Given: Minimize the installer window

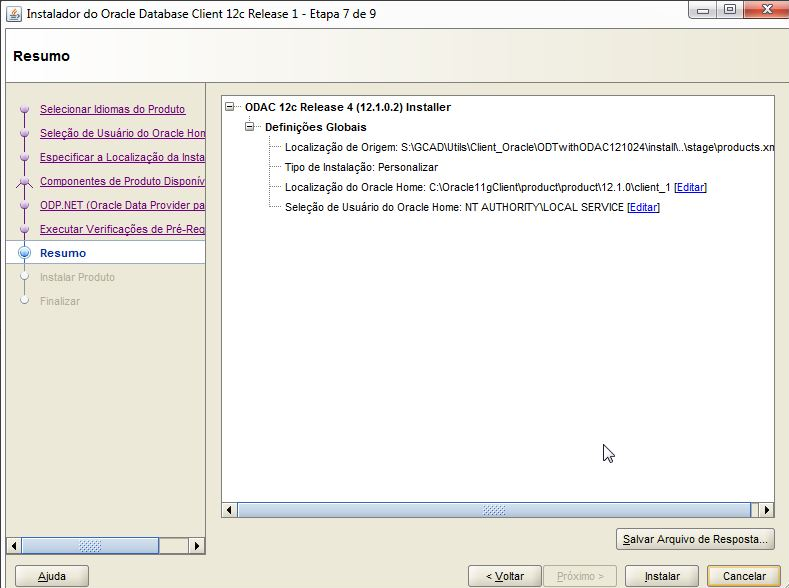Looking at the screenshot, I should coord(703,10).
